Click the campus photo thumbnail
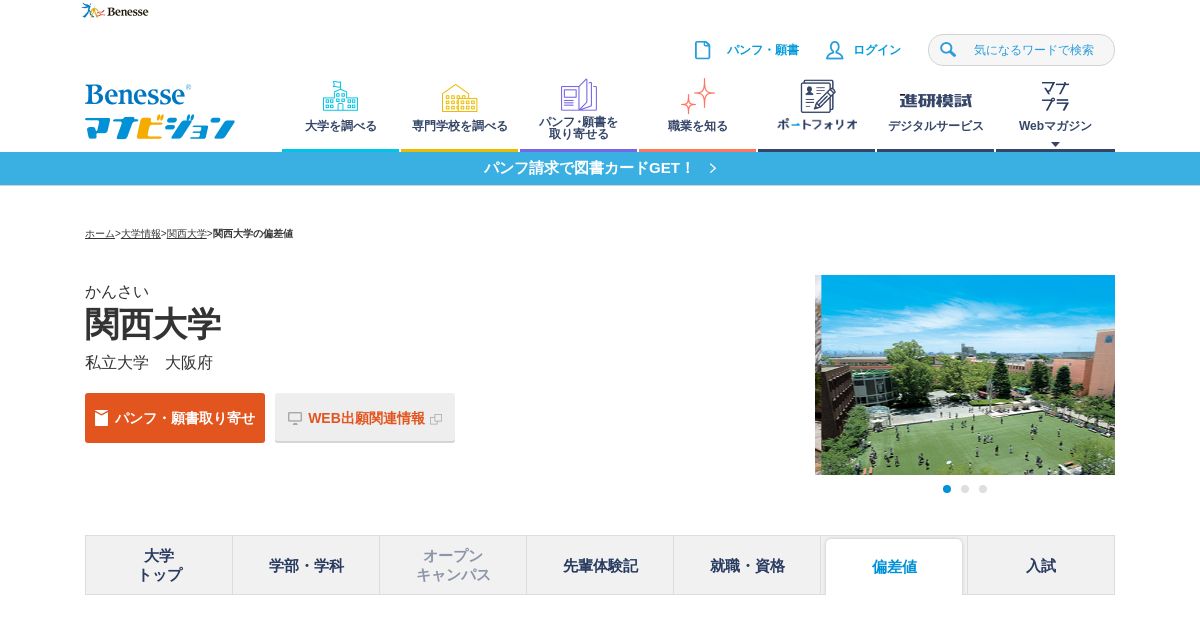 pos(965,375)
